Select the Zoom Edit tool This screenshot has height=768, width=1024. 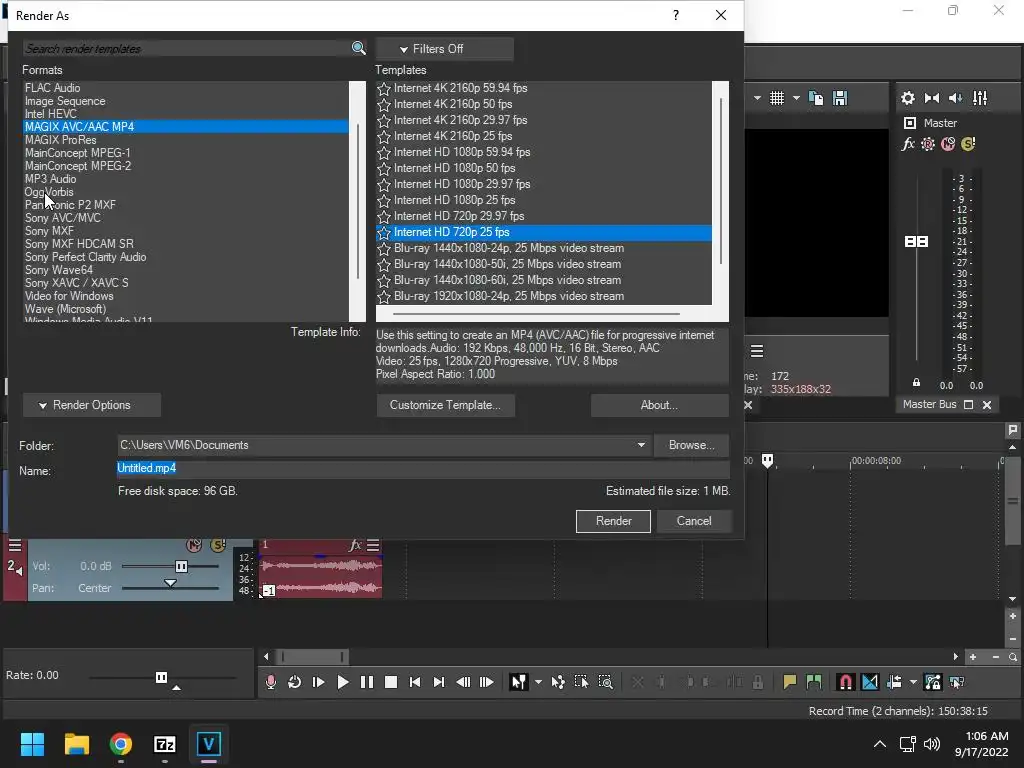coord(605,682)
